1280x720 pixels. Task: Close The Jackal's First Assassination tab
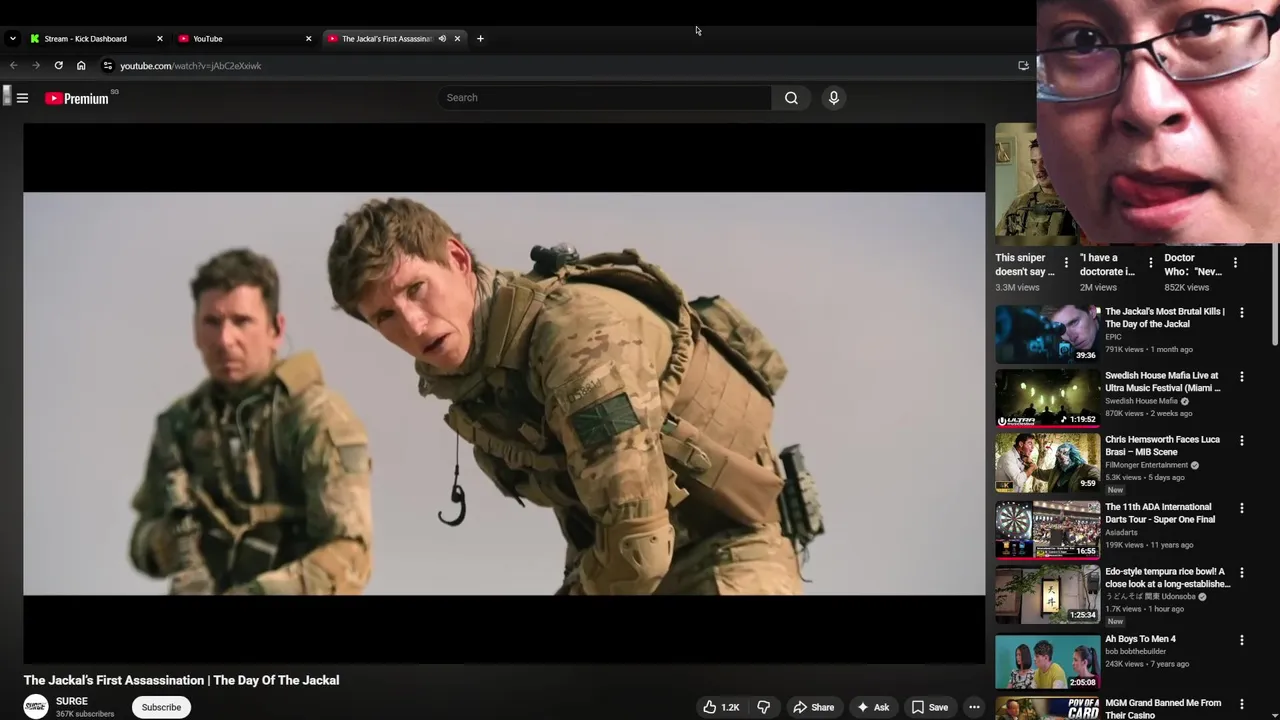[x=457, y=38]
